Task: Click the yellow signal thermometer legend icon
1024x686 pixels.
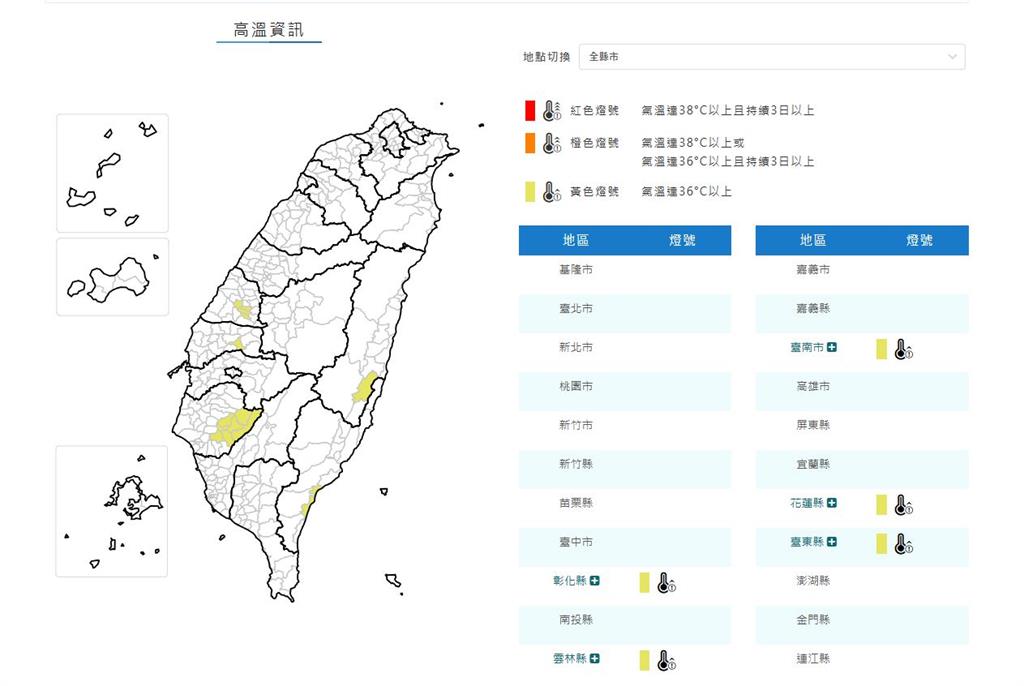Action: point(552,192)
